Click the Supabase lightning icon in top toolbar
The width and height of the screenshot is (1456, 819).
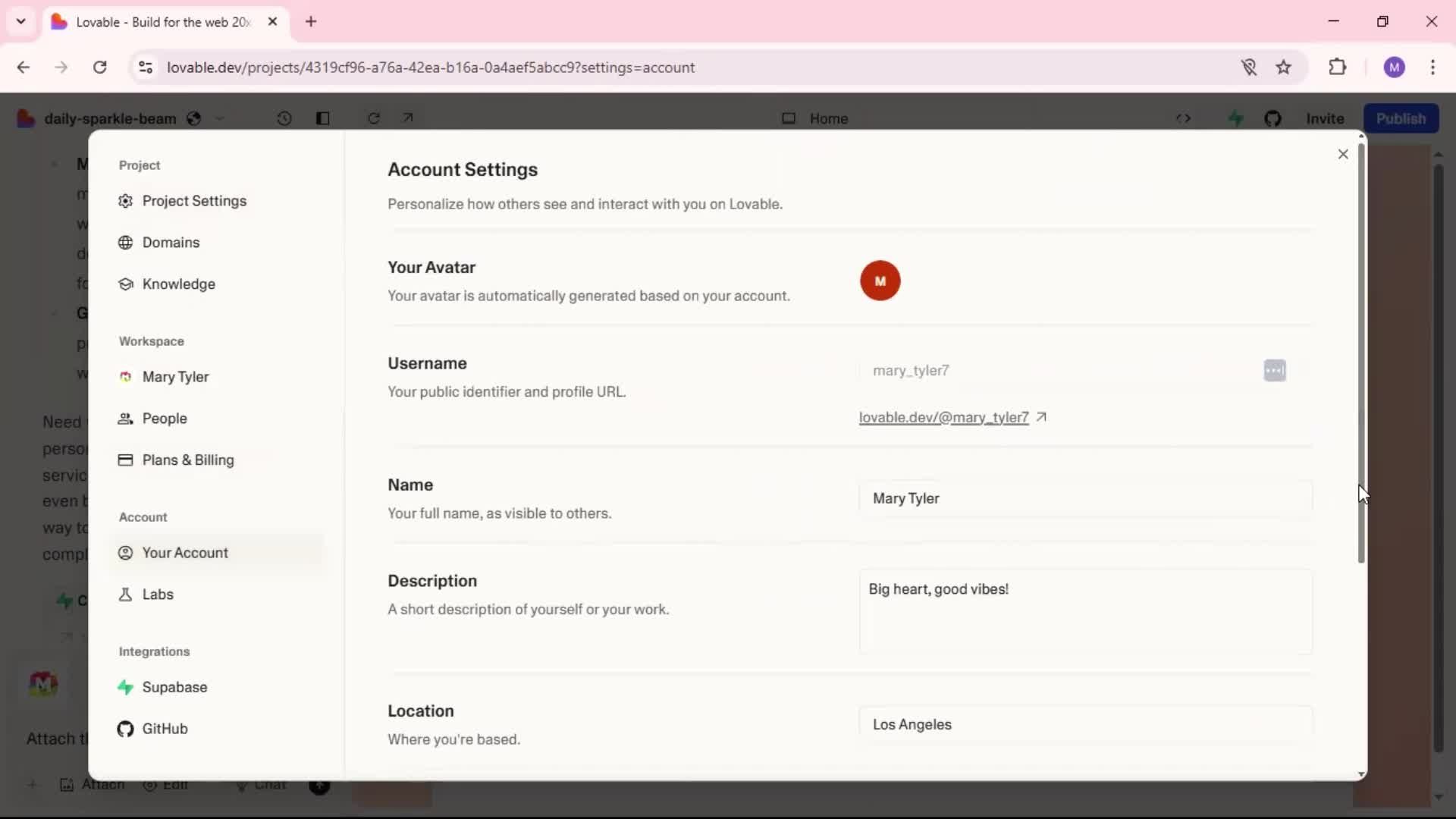(x=1235, y=118)
